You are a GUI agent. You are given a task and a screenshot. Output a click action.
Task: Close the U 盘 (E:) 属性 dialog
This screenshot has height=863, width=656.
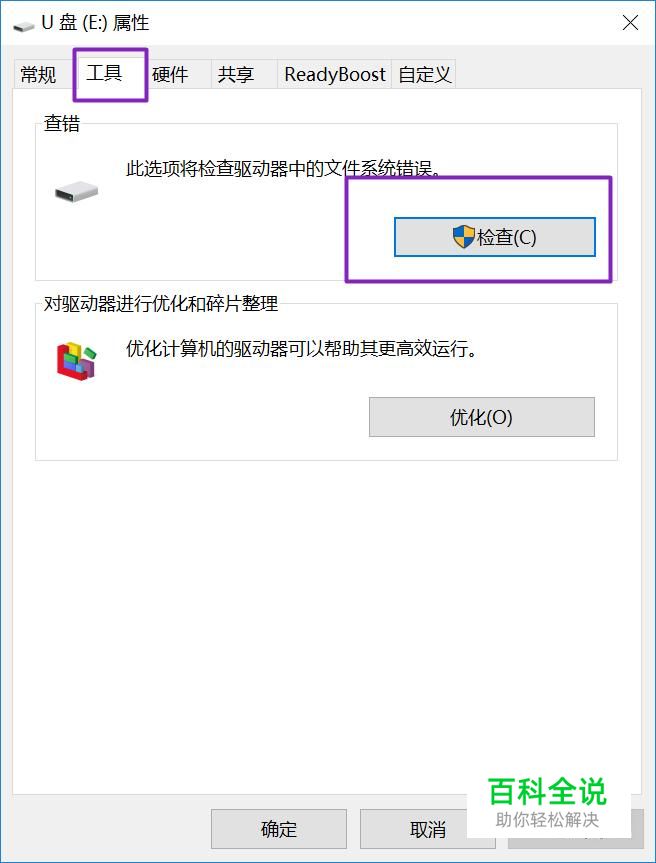(631, 23)
